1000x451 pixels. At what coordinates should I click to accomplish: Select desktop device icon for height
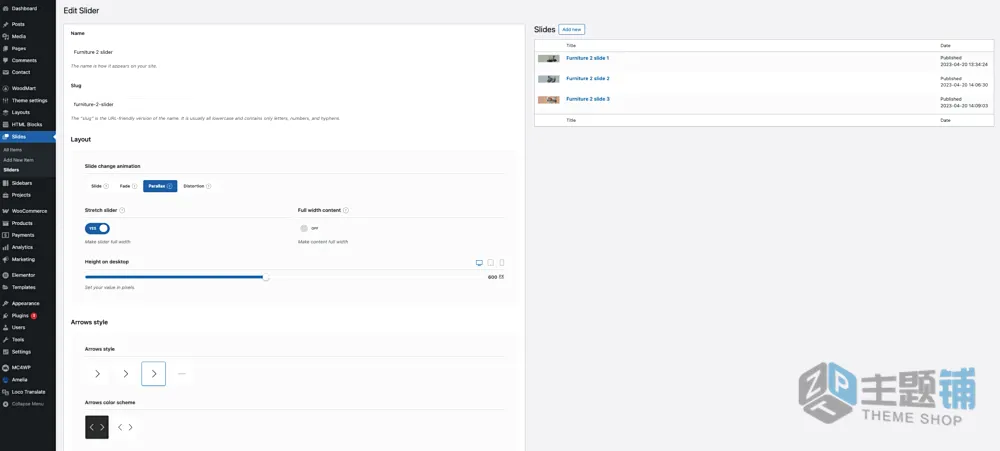pyautogui.click(x=480, y=263)
